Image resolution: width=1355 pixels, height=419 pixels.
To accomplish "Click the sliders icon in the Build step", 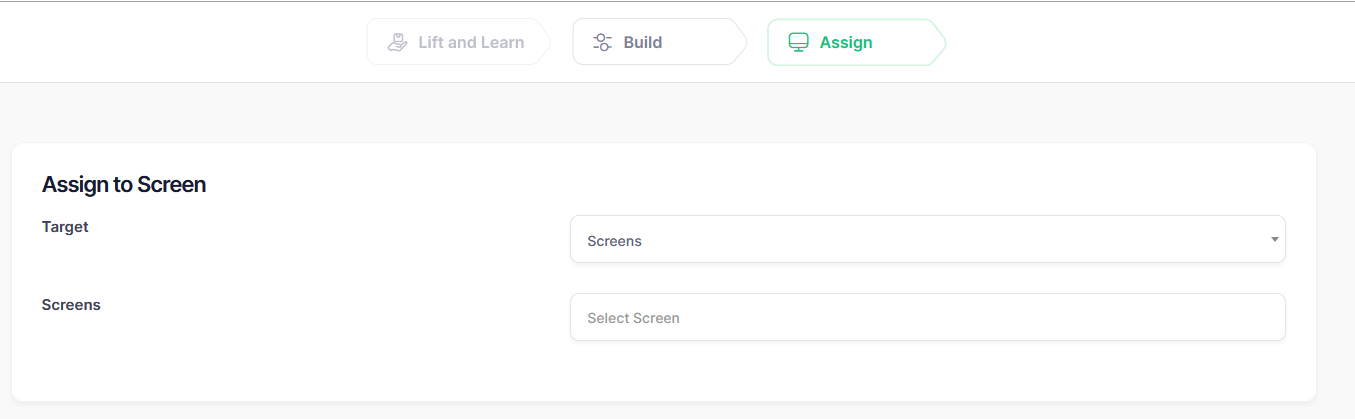I will [602, 43].
